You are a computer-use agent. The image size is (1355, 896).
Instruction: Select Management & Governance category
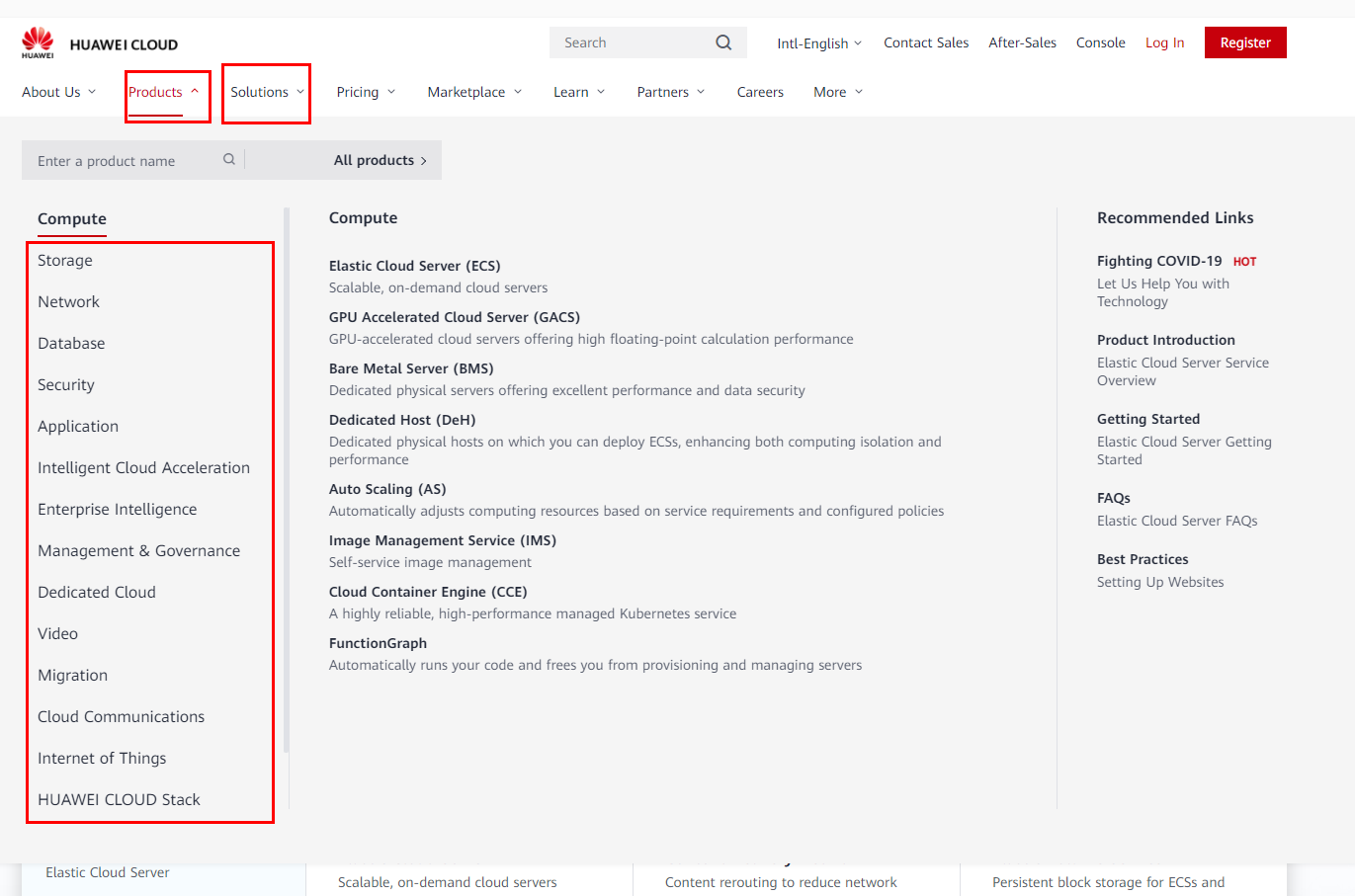tap(138, 551)
